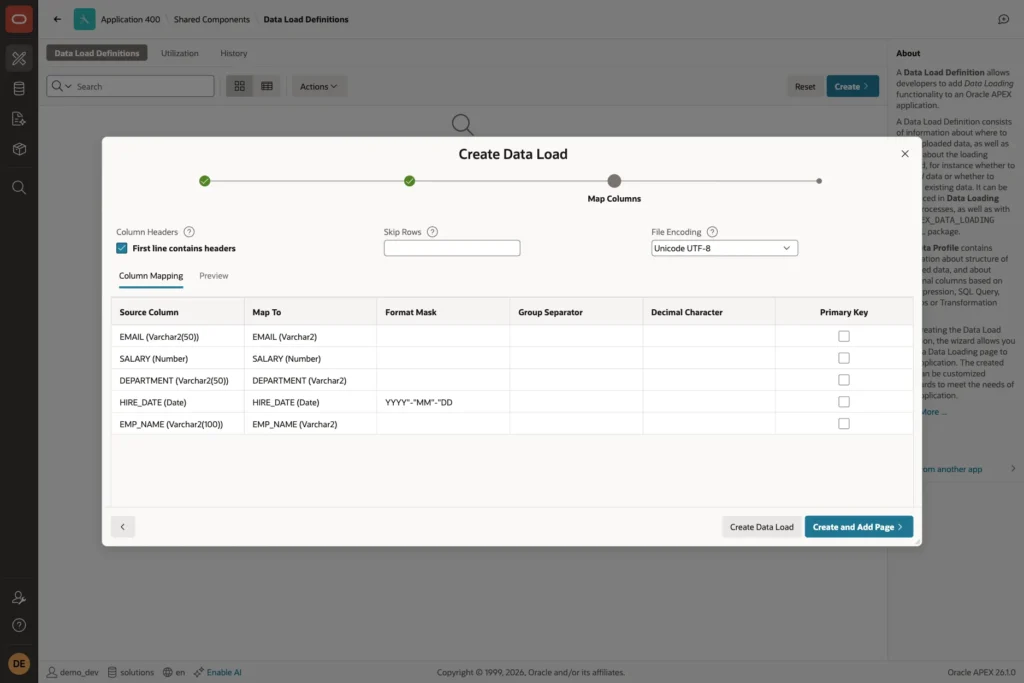
Task: Open the File Encoding dropdown
Action: (724, 248)
